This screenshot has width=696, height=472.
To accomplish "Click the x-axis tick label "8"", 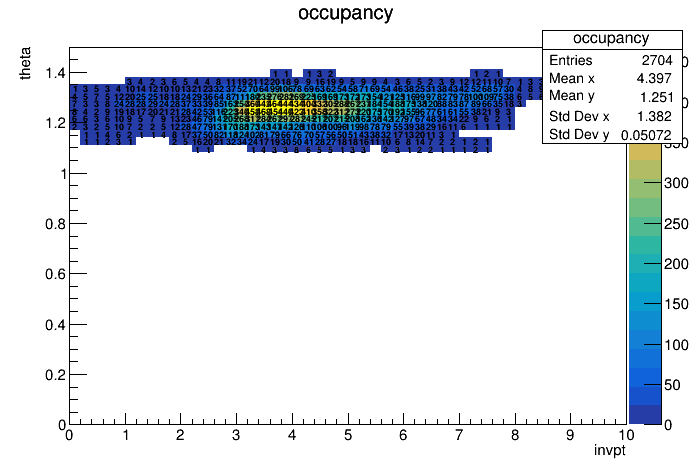I will tap(515, 435).
